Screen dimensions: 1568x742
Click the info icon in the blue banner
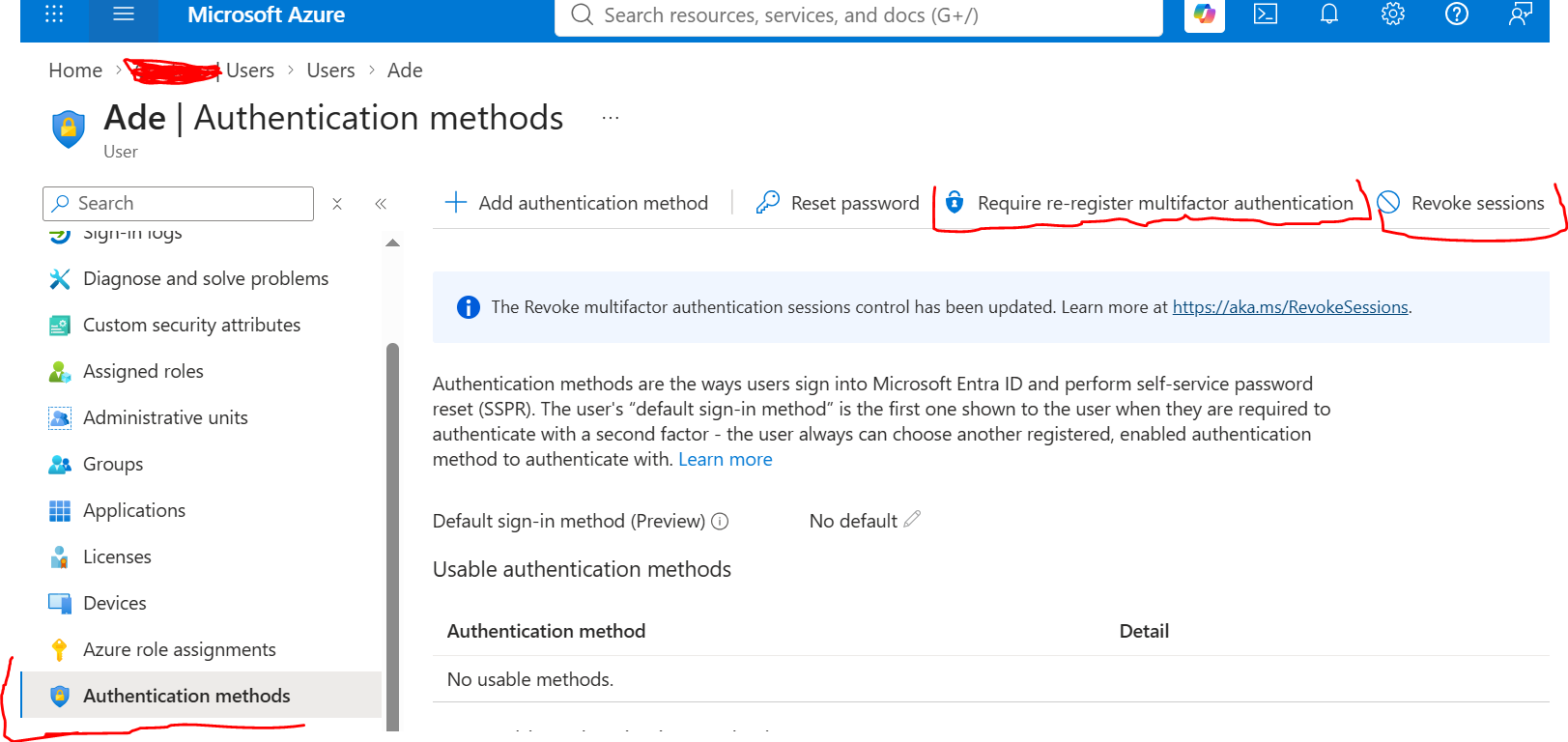coord(469,307)
